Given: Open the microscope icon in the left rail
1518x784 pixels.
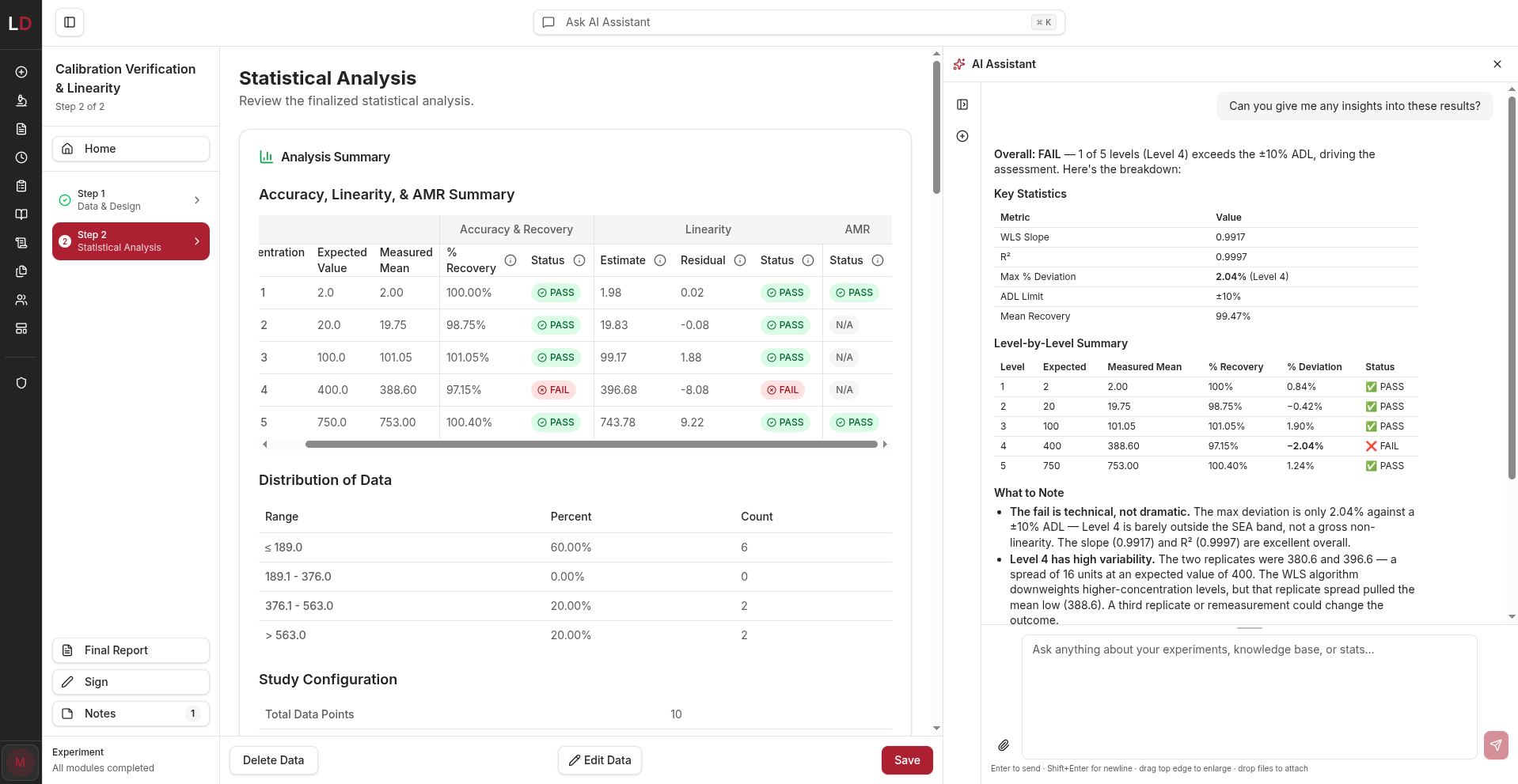Looking at the screenshot, I should click(21, 100).
